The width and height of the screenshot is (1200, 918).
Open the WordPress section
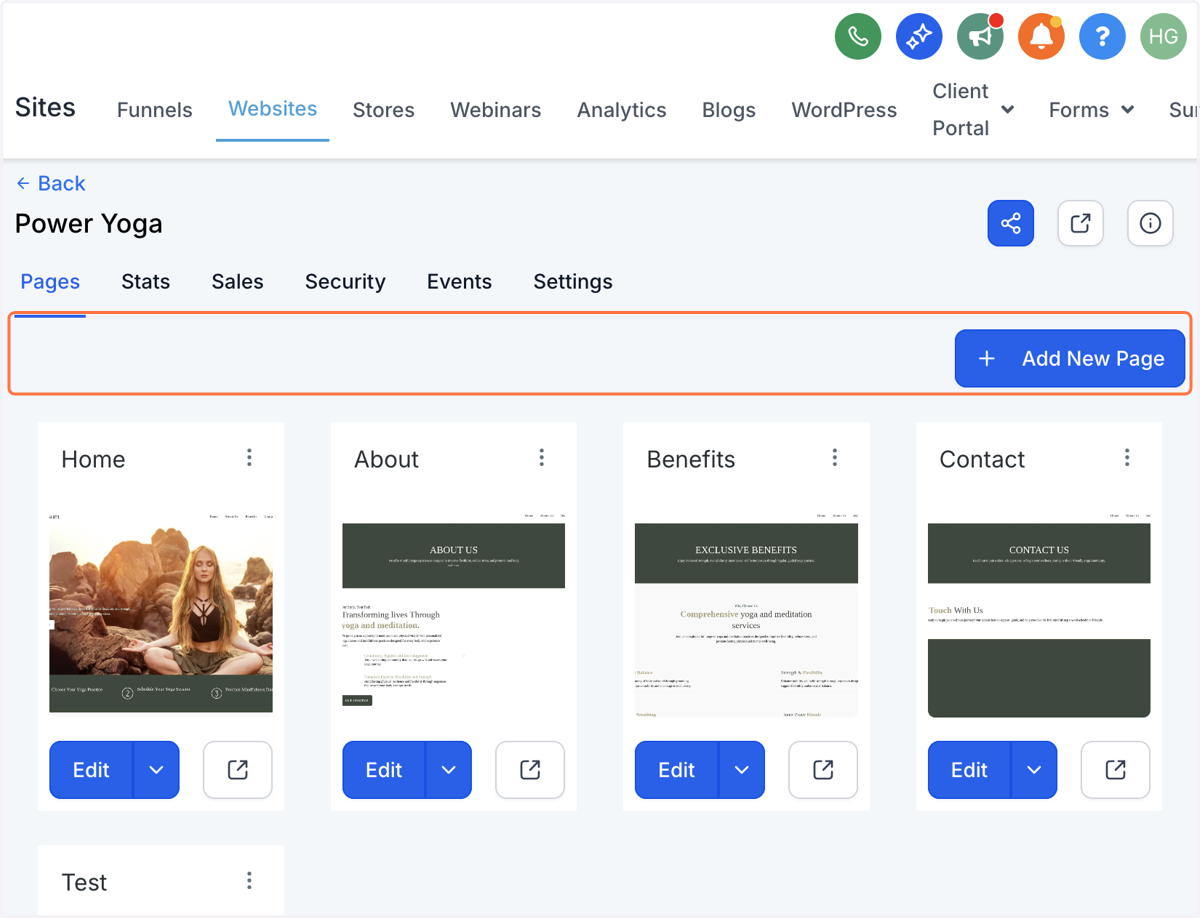pos(845,110)
